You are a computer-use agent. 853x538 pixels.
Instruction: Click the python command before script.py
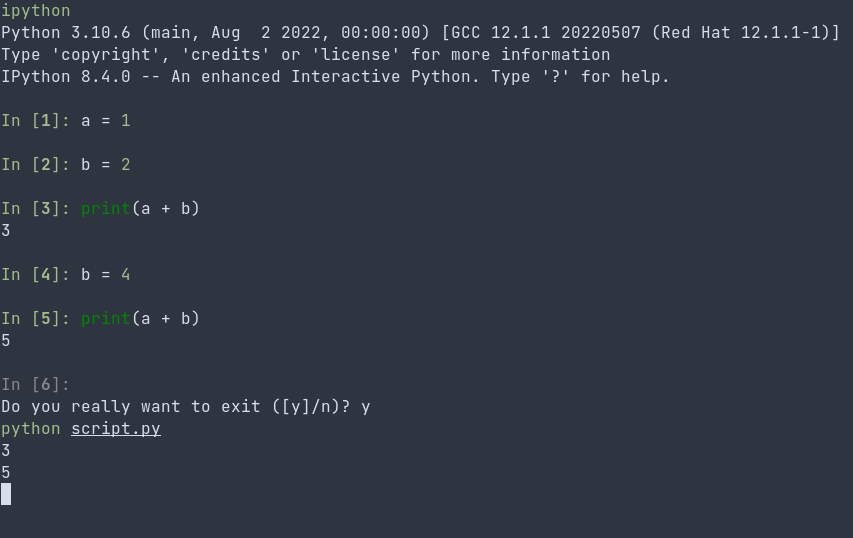[30, 429]
